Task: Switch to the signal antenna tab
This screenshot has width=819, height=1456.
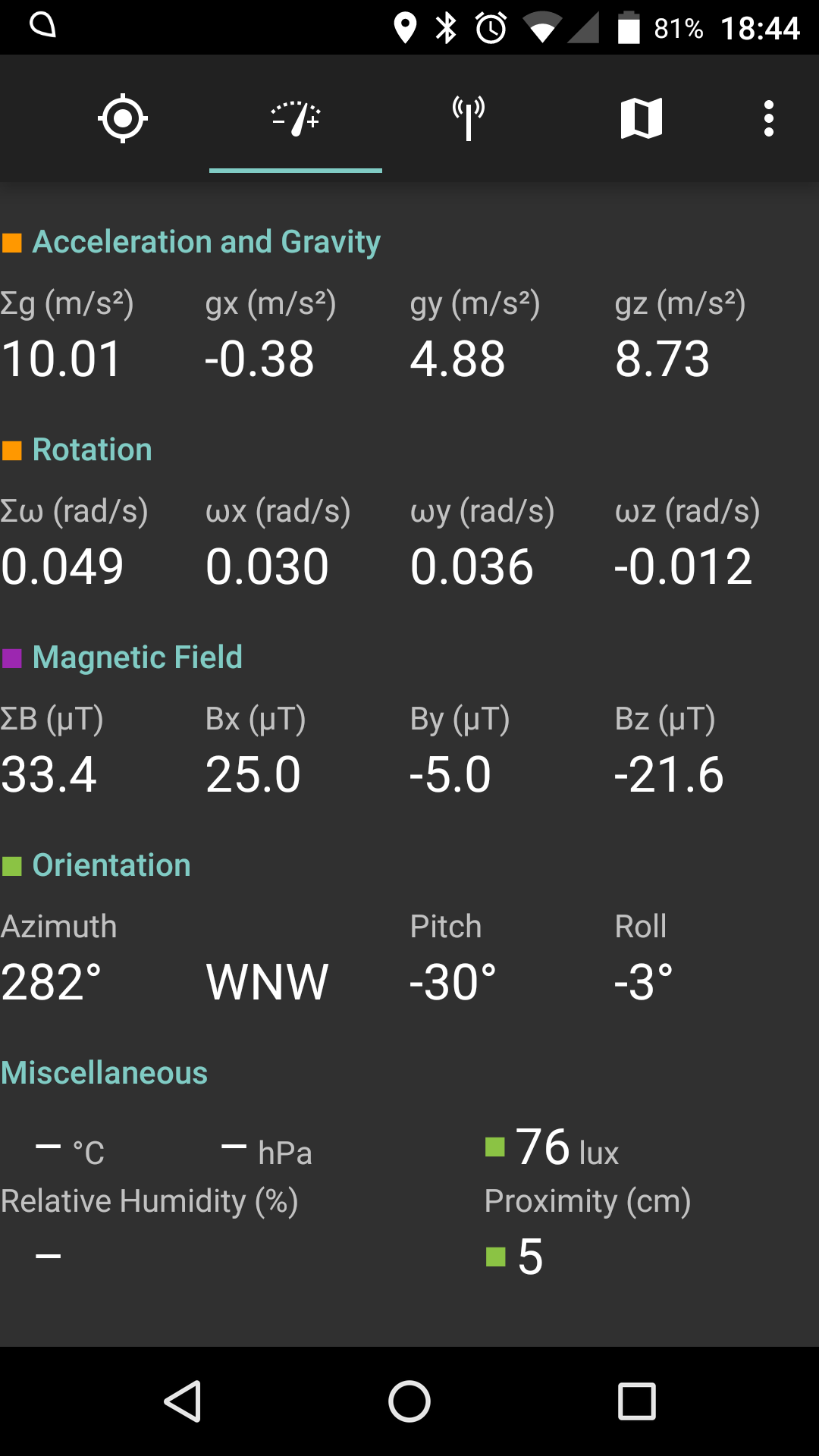Action: click(469, 118)
